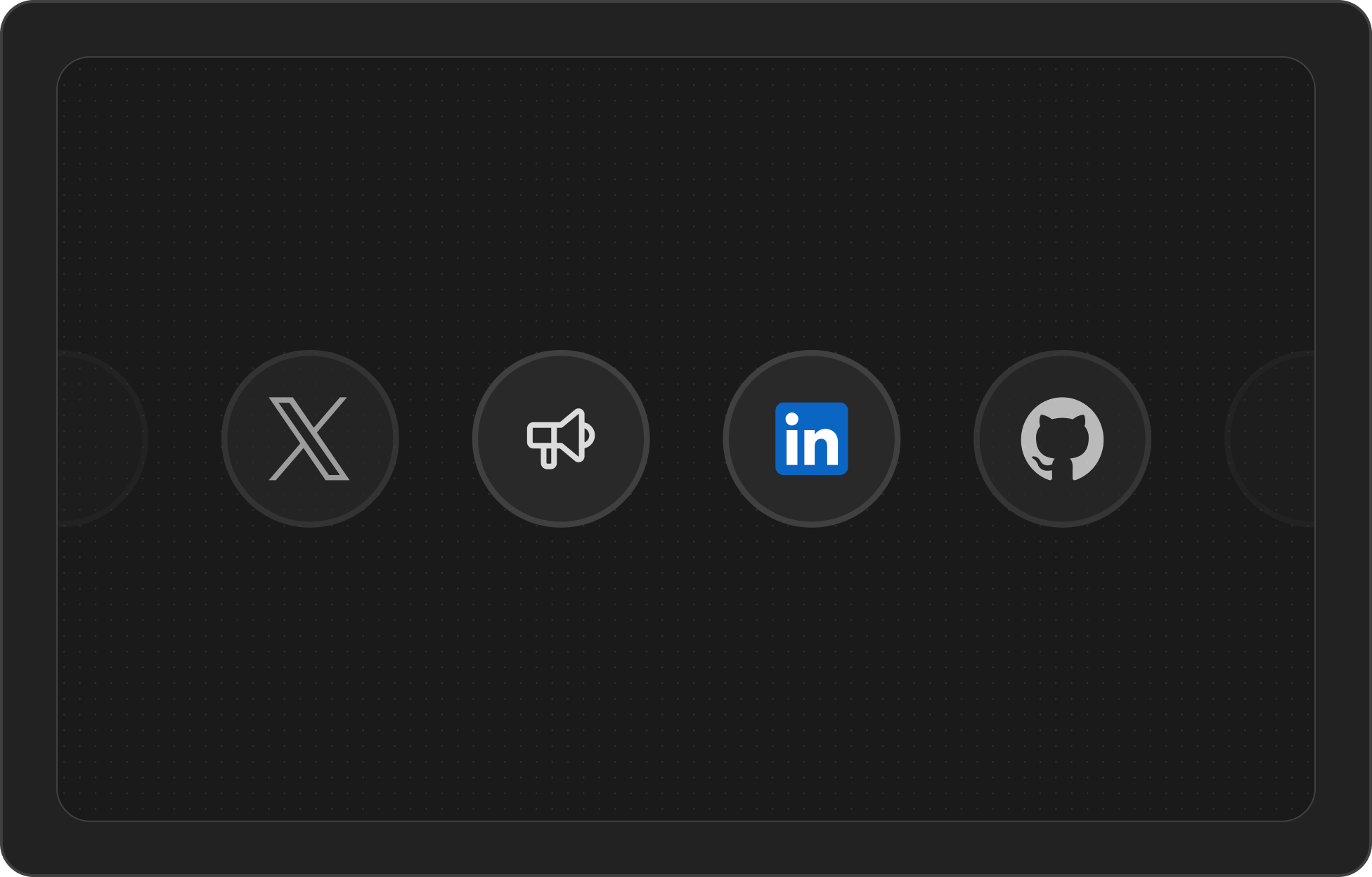Click the outer dark frame border
Image resolution: width=1372 pixels, height=877 pixels.
(686, 28)
